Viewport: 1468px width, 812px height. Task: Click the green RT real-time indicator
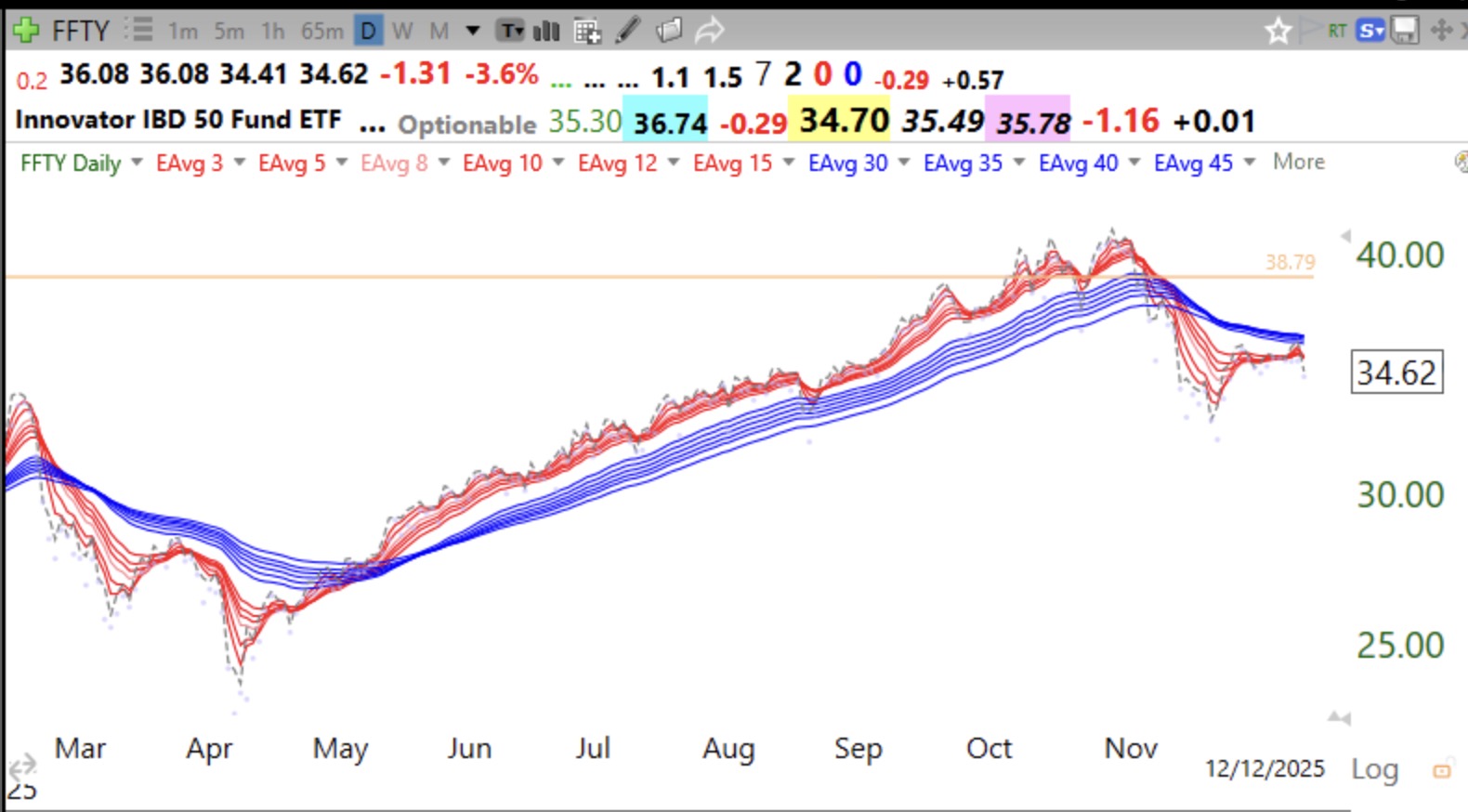1337,31
